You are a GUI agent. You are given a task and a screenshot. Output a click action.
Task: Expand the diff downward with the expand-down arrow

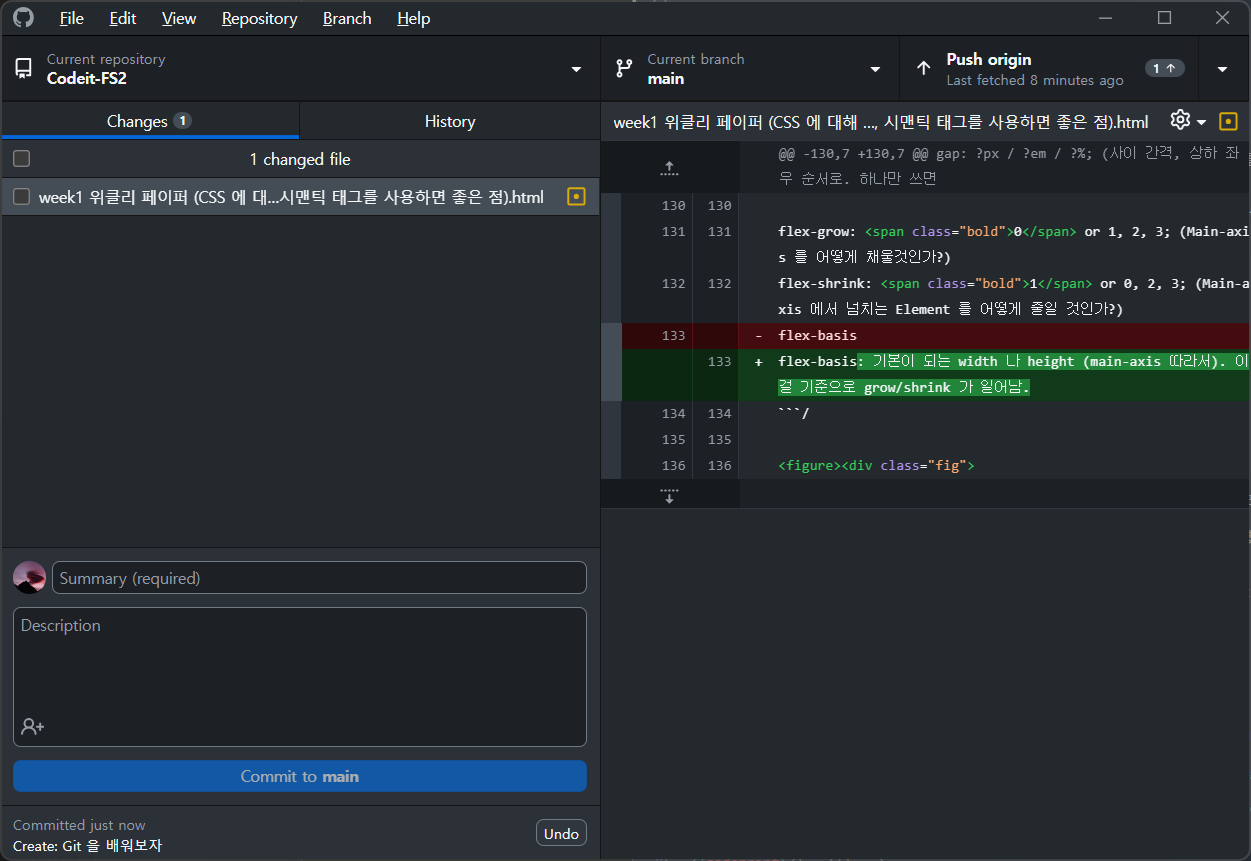tap(670, 494)
